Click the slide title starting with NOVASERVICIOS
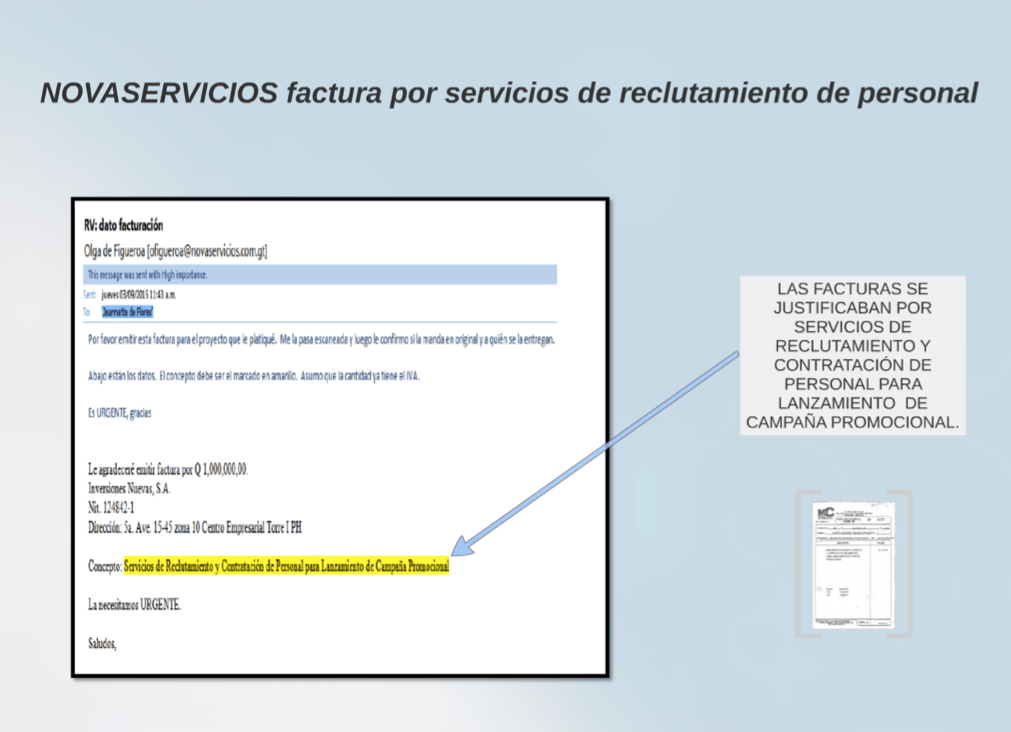This screenshot has height=732, width=1011. tap(508, 94)
